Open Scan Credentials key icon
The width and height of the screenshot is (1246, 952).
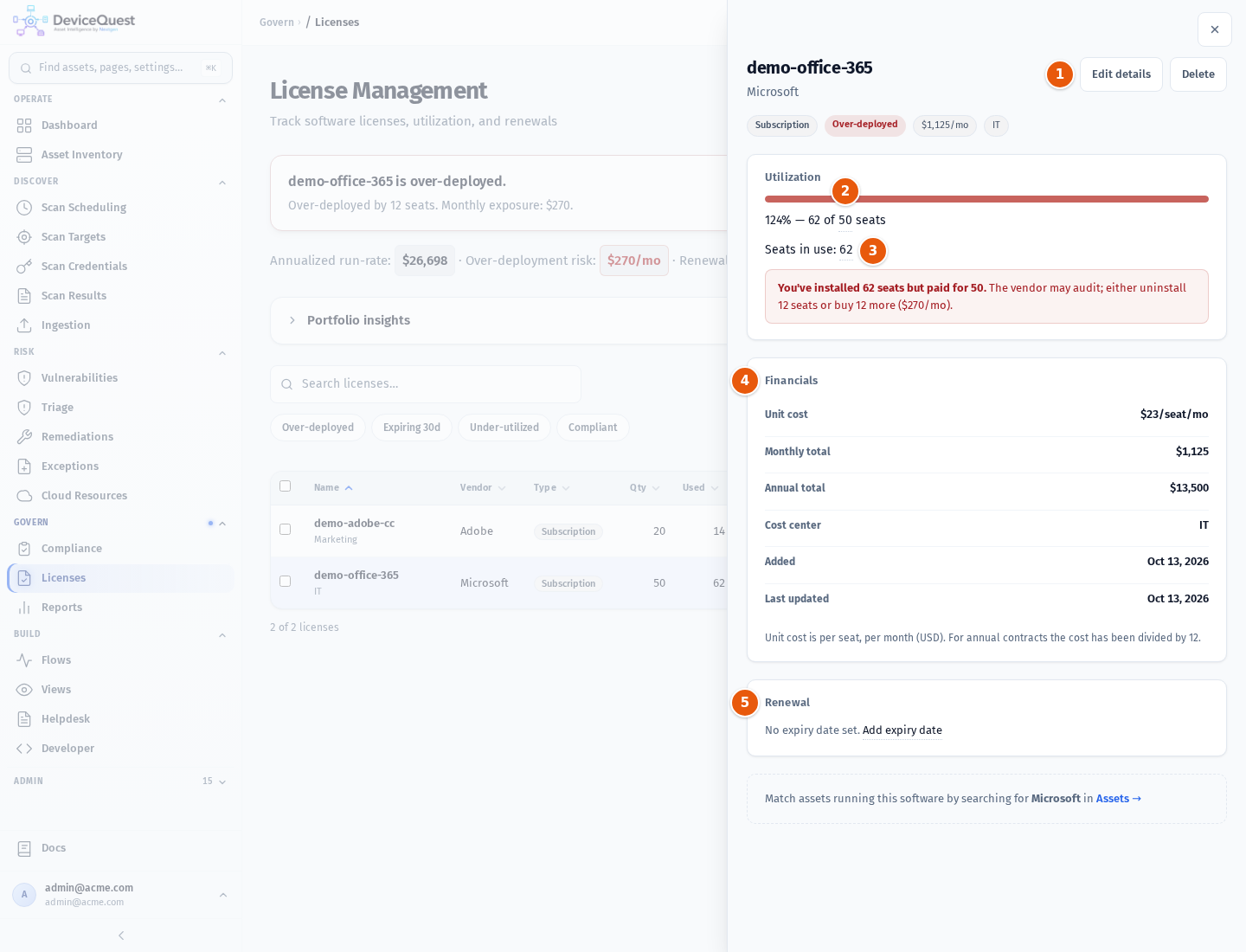pyautogui.click(x=24, y=267)
